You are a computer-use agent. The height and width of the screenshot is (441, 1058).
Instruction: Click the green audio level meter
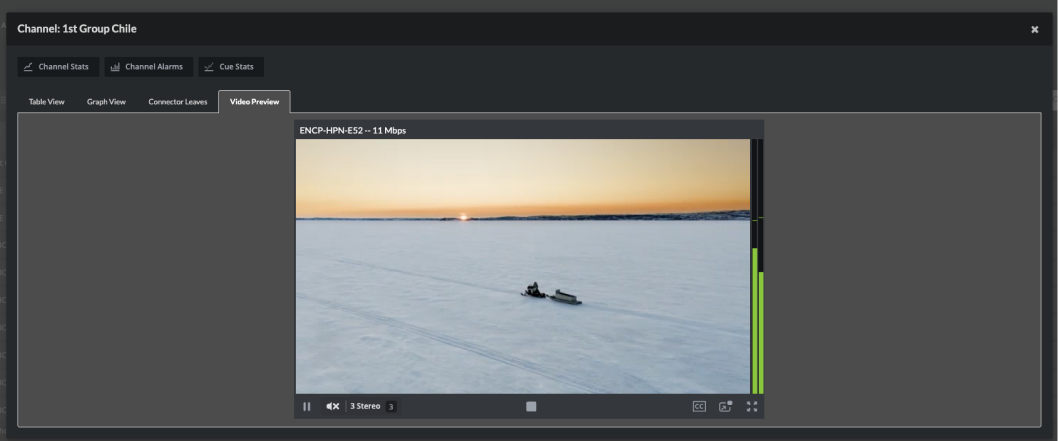(x=758, y=266)
